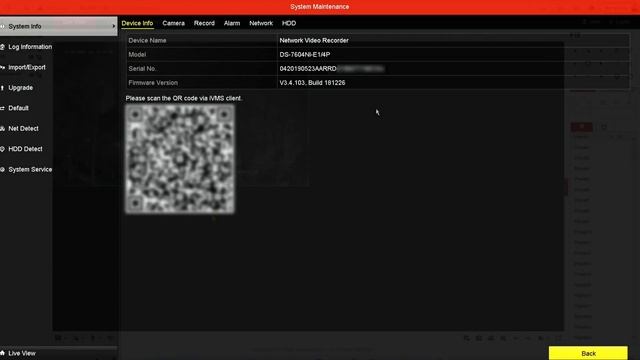Open System Service menu
The image size is (640, 360).
(x=30, y=169)
